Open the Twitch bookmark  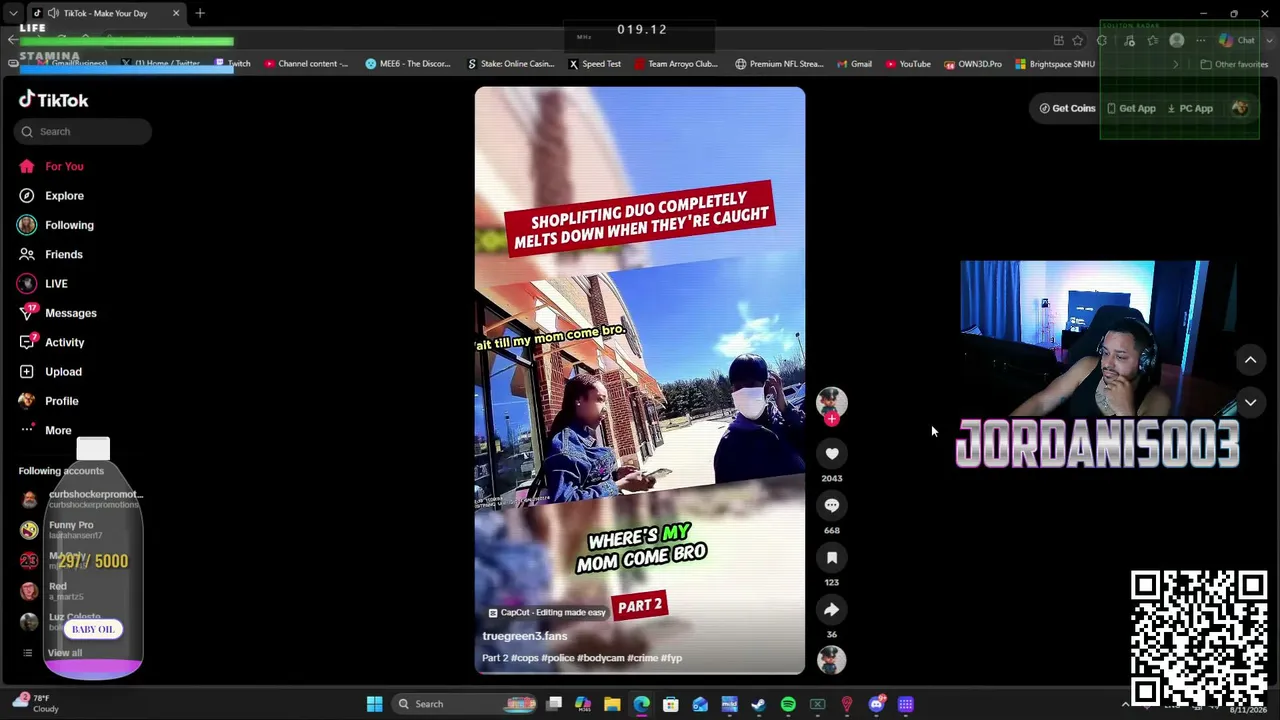(x=233, y=64)
